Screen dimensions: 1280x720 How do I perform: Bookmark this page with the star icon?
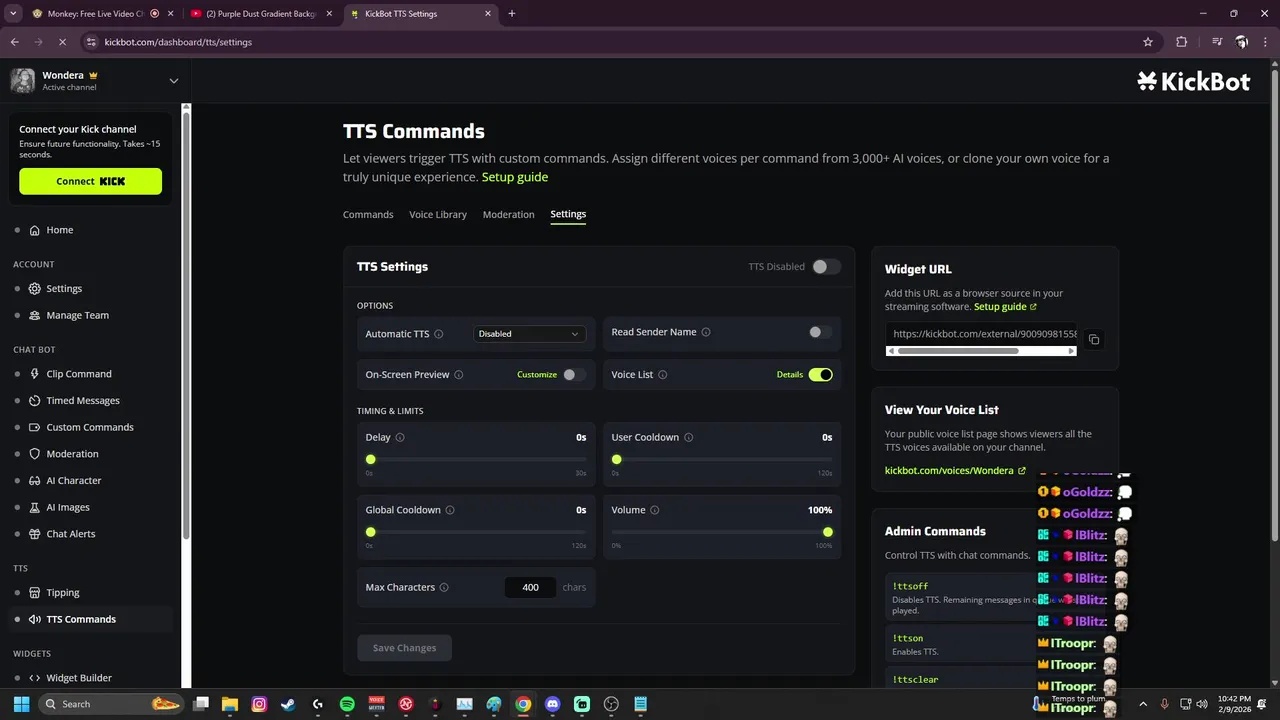[x=1148, y=42]
